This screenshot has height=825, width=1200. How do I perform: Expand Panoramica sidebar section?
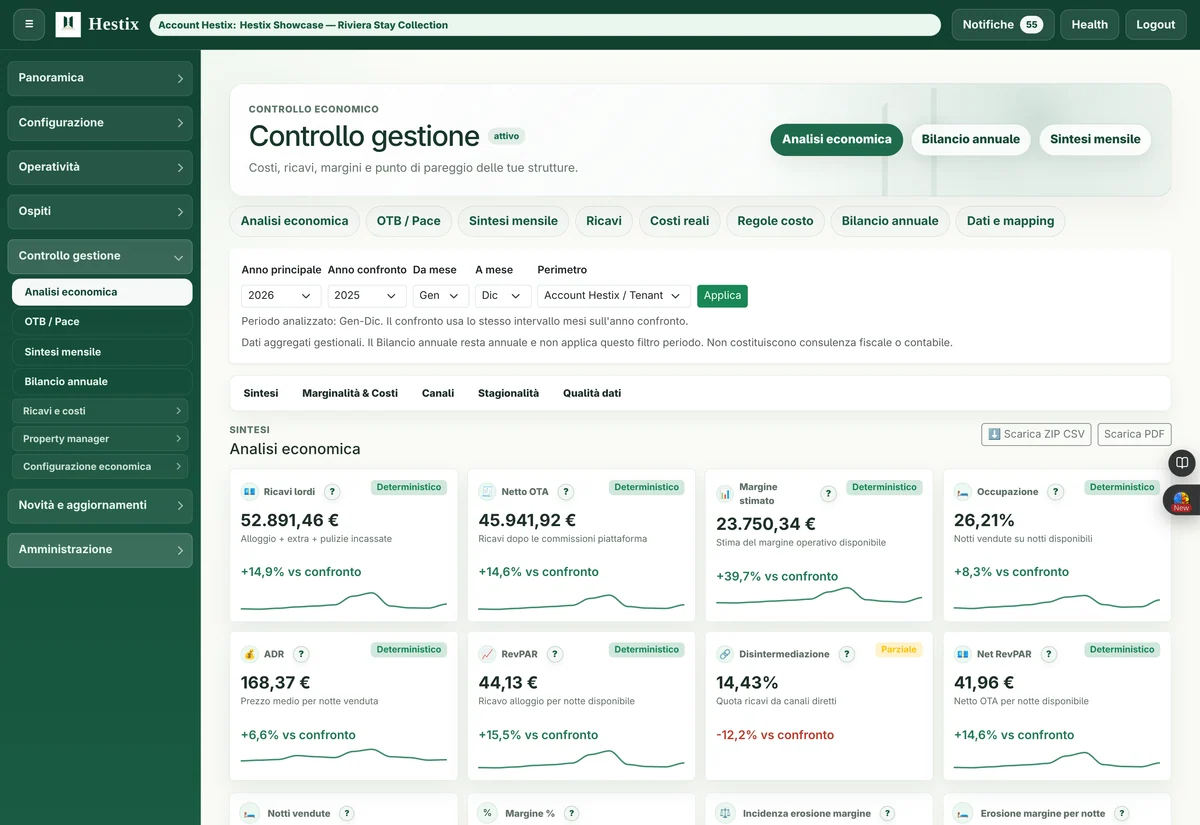pos(100,78)
